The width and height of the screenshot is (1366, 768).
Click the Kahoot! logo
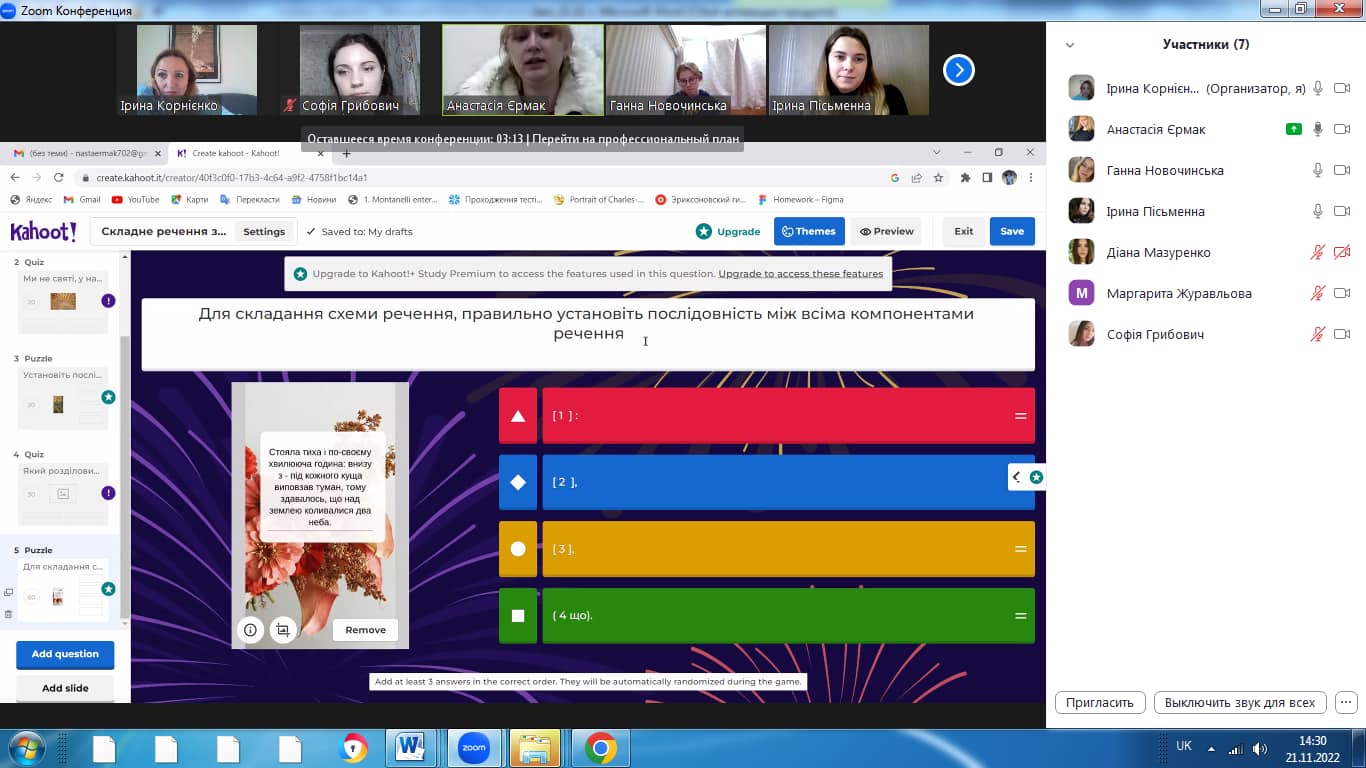coord(43,232)
